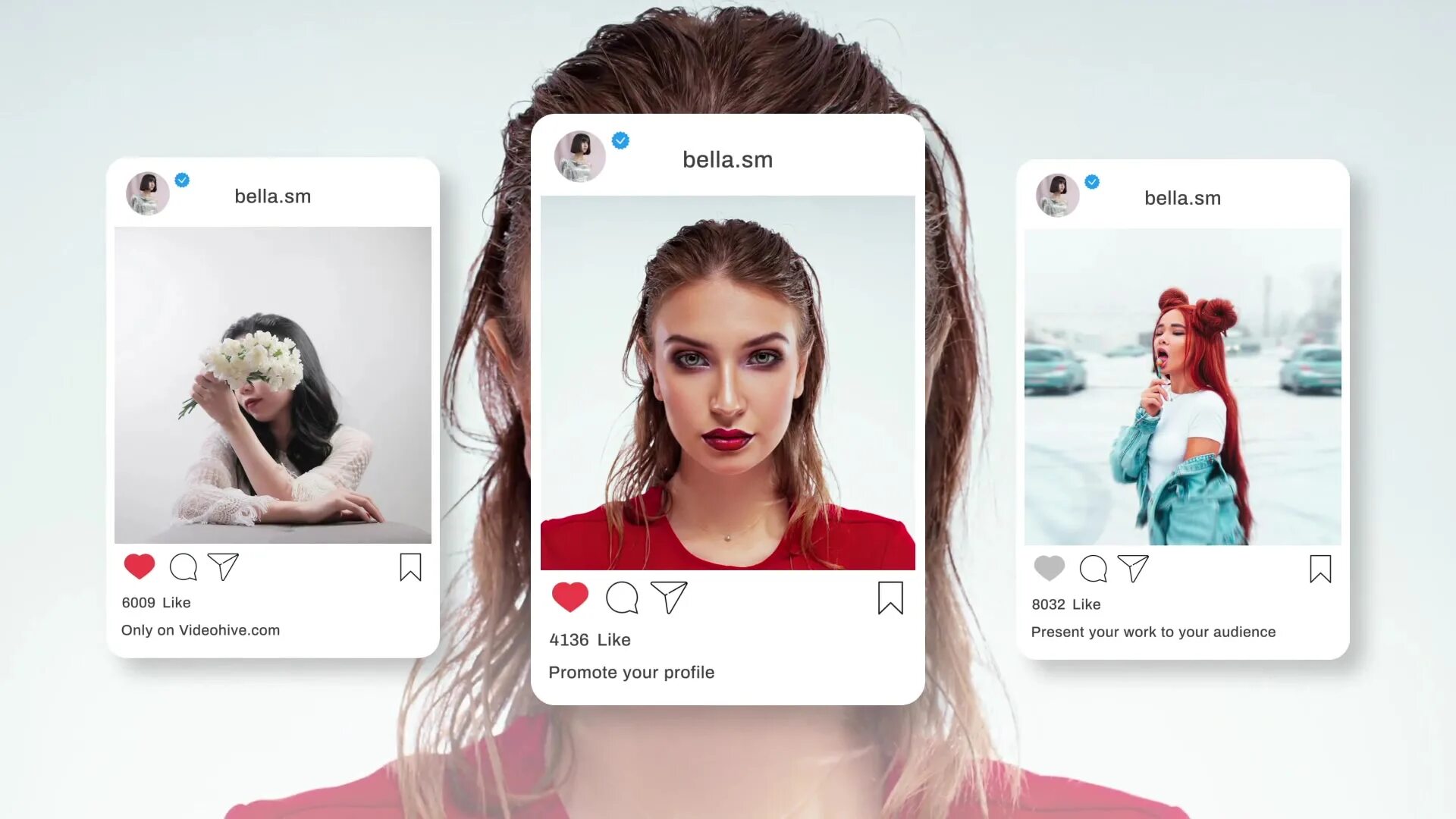
Task: Click the comment bubble icon on center post
Action: click(620, 597)
